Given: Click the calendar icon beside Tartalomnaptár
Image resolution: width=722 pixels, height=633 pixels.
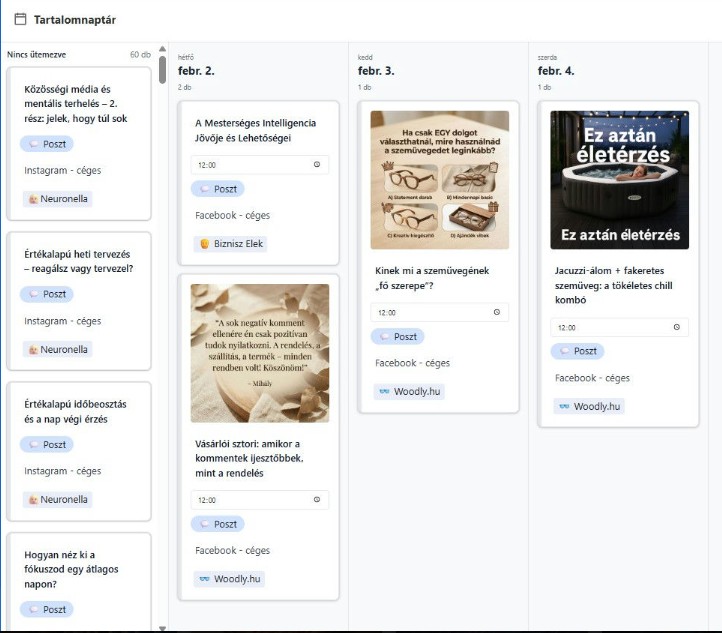Looking at the screenshot, I should pyautogui.click(x=20, y=19).
